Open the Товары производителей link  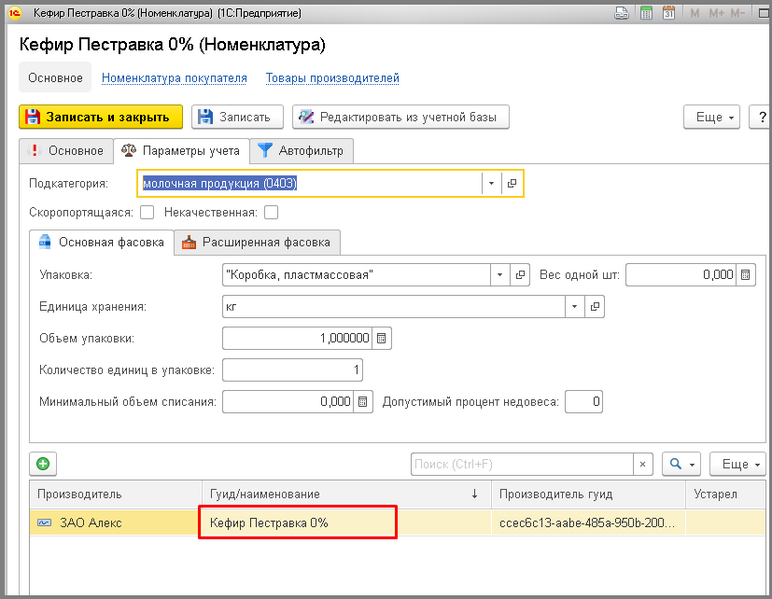tap(332, 78)
